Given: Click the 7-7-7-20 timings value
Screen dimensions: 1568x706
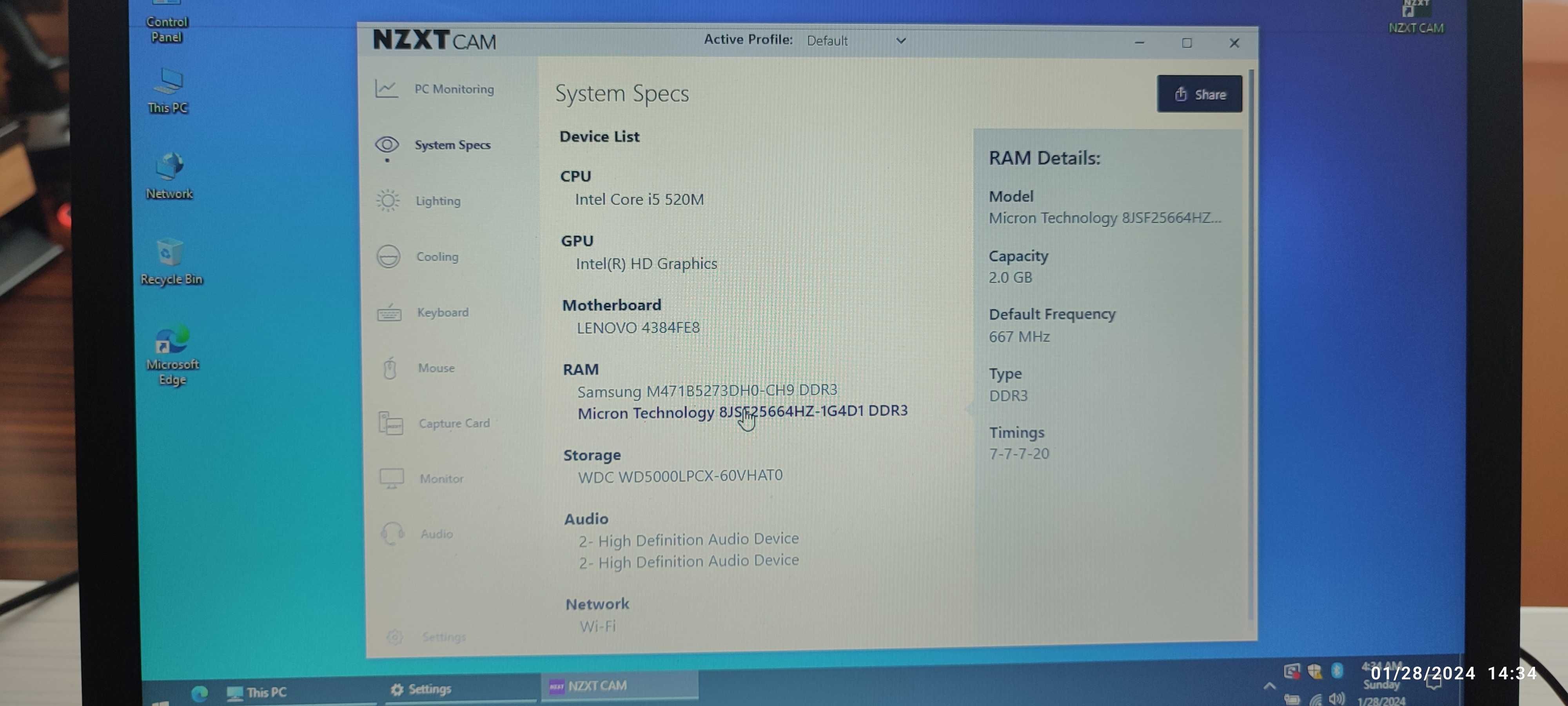Looking at the screenshot, I should point(1019,454).
